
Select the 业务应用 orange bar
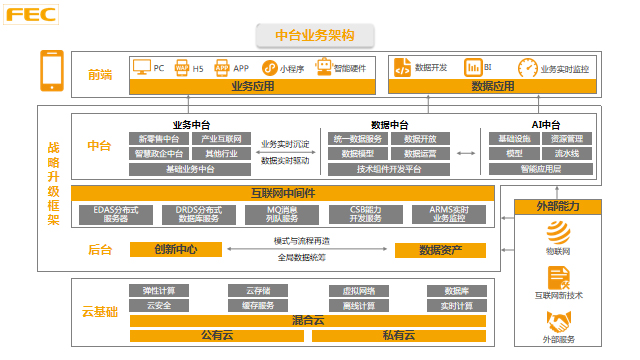point(252,86)
